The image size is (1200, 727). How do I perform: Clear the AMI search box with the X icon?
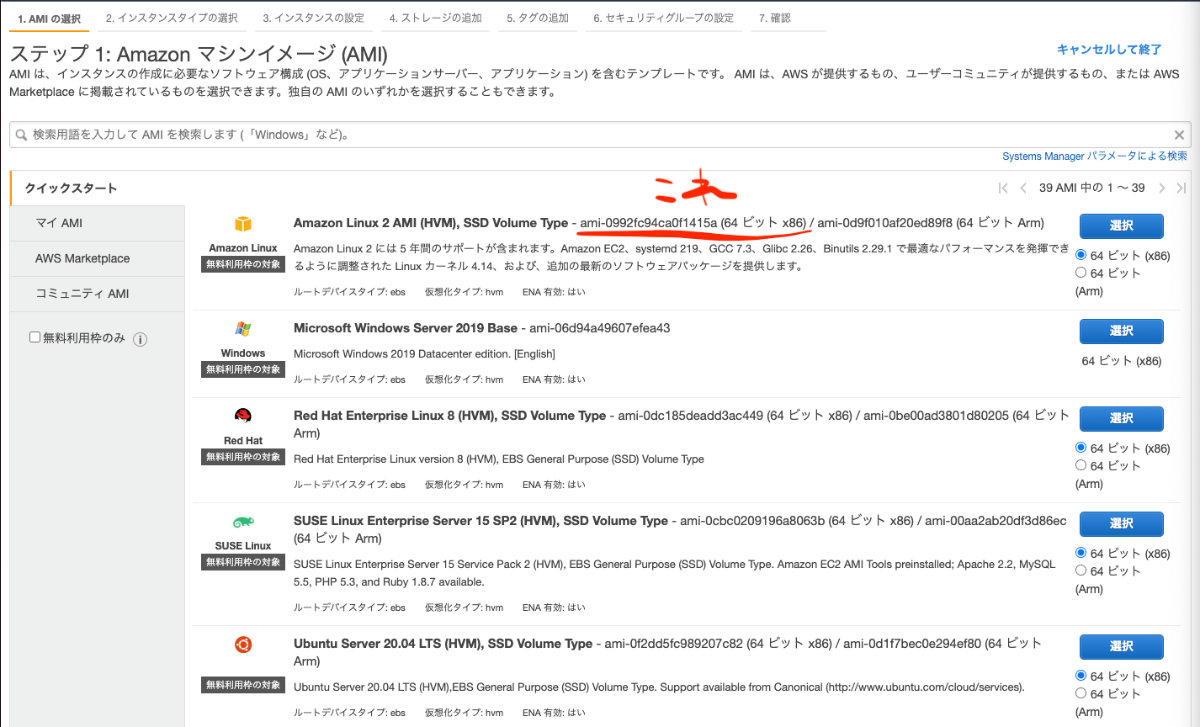click(1179, 135)
